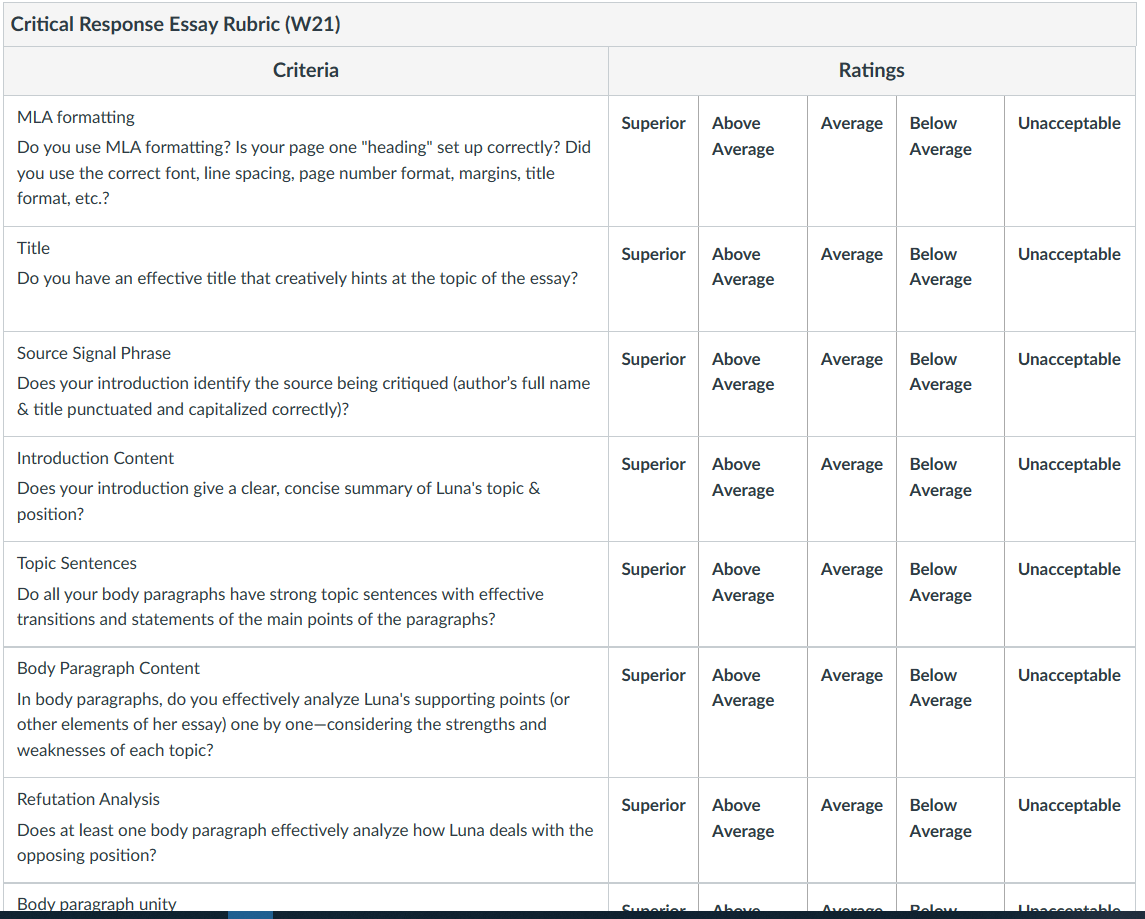The width and height of the screenshot is (1145, 919).
Task: Click the rubric title Critical Response Essay Rubric (W21)
Action: [x=175, y=24]
